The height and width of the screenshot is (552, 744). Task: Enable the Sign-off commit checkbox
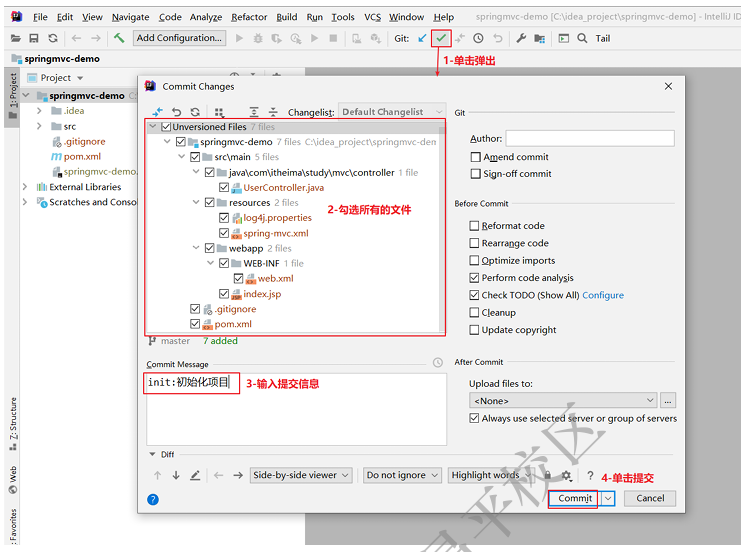point(475,174)
